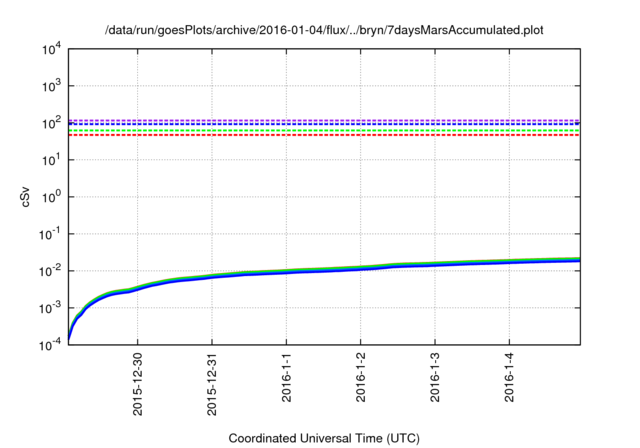Screen dimensions: 640x448
Task: Click the 2015-12-30 date label
Action: click(138, 384)
